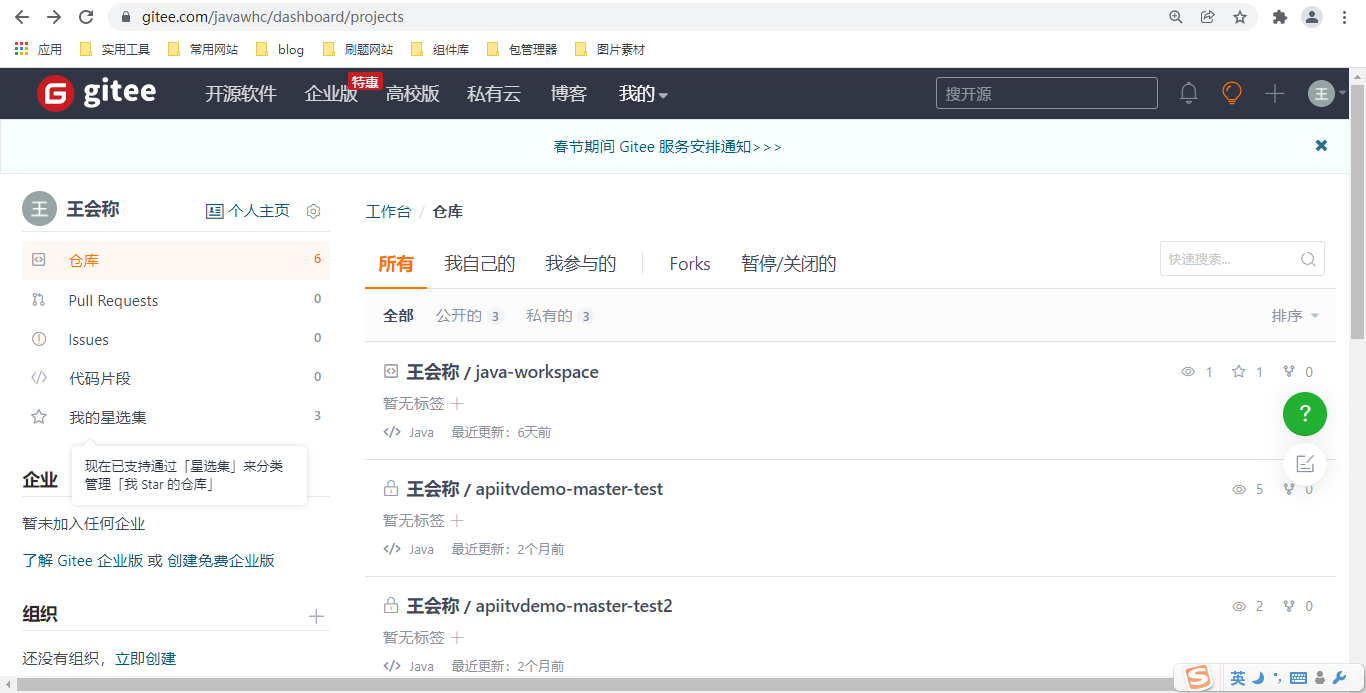Switch Sogou input method language from 英
Screen dimensions: 1366x693
tap(1239, 678)
